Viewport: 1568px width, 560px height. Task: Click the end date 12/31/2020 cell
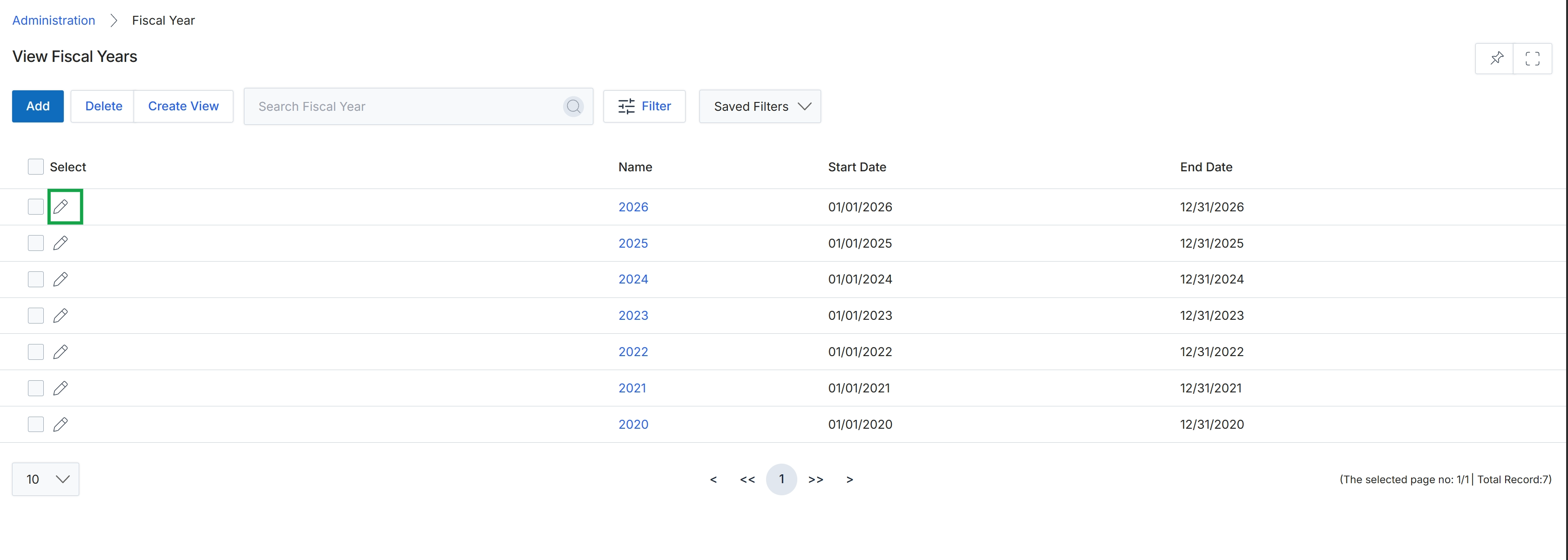tap(1211, 424)
